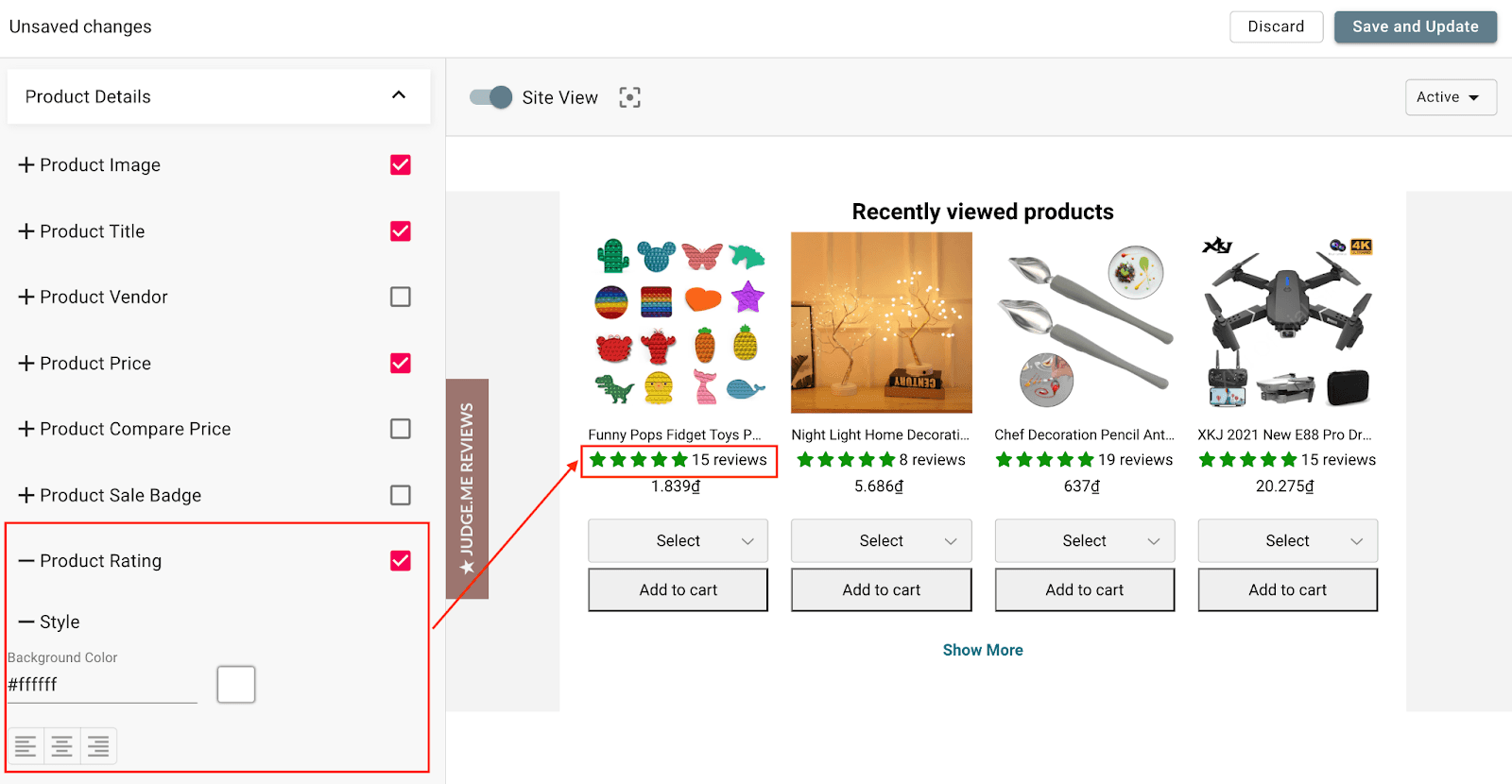Click the center-align icon
1512x784 pixels.
pos(61,746)
